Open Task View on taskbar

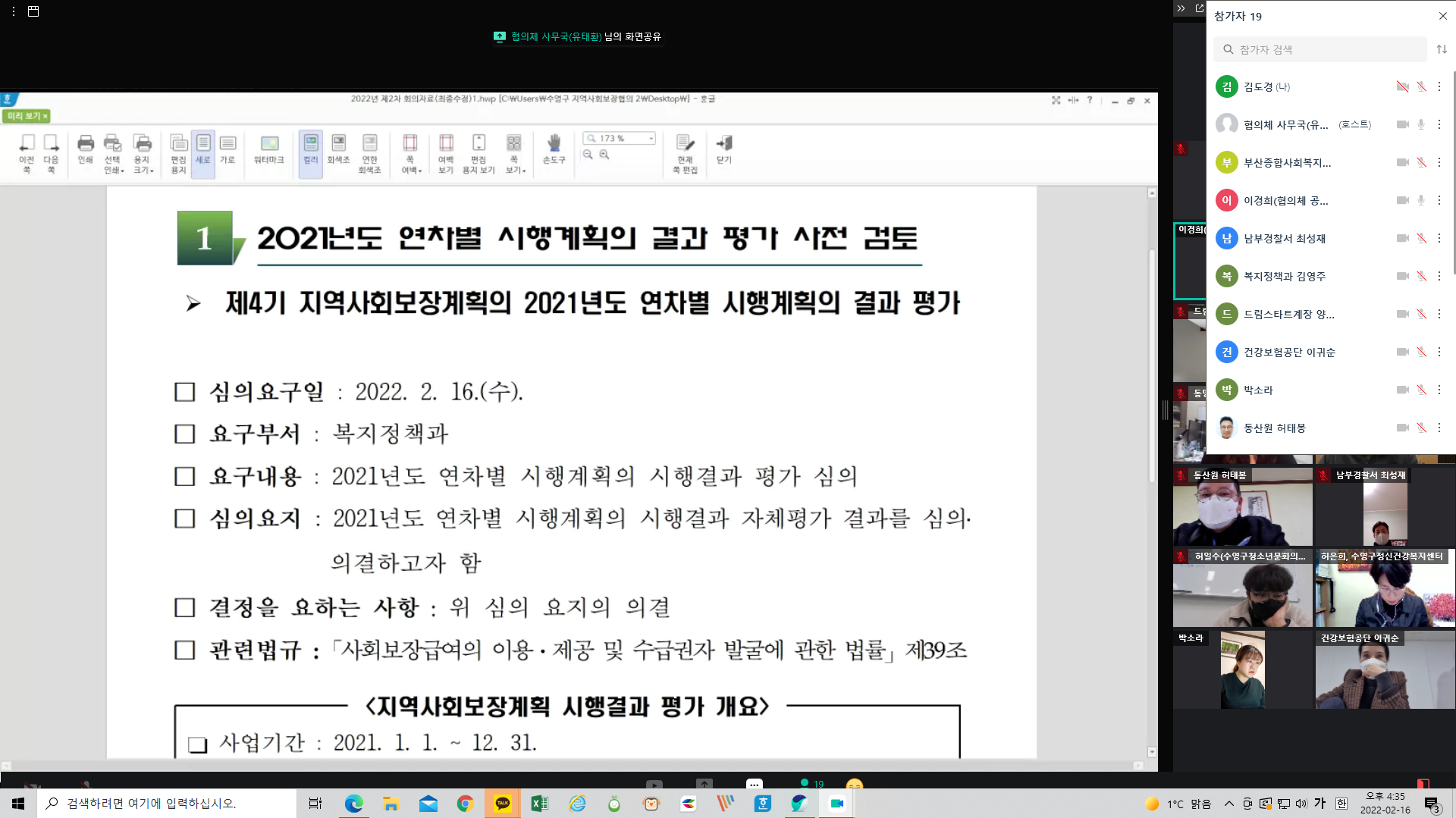tap(315, 804)
